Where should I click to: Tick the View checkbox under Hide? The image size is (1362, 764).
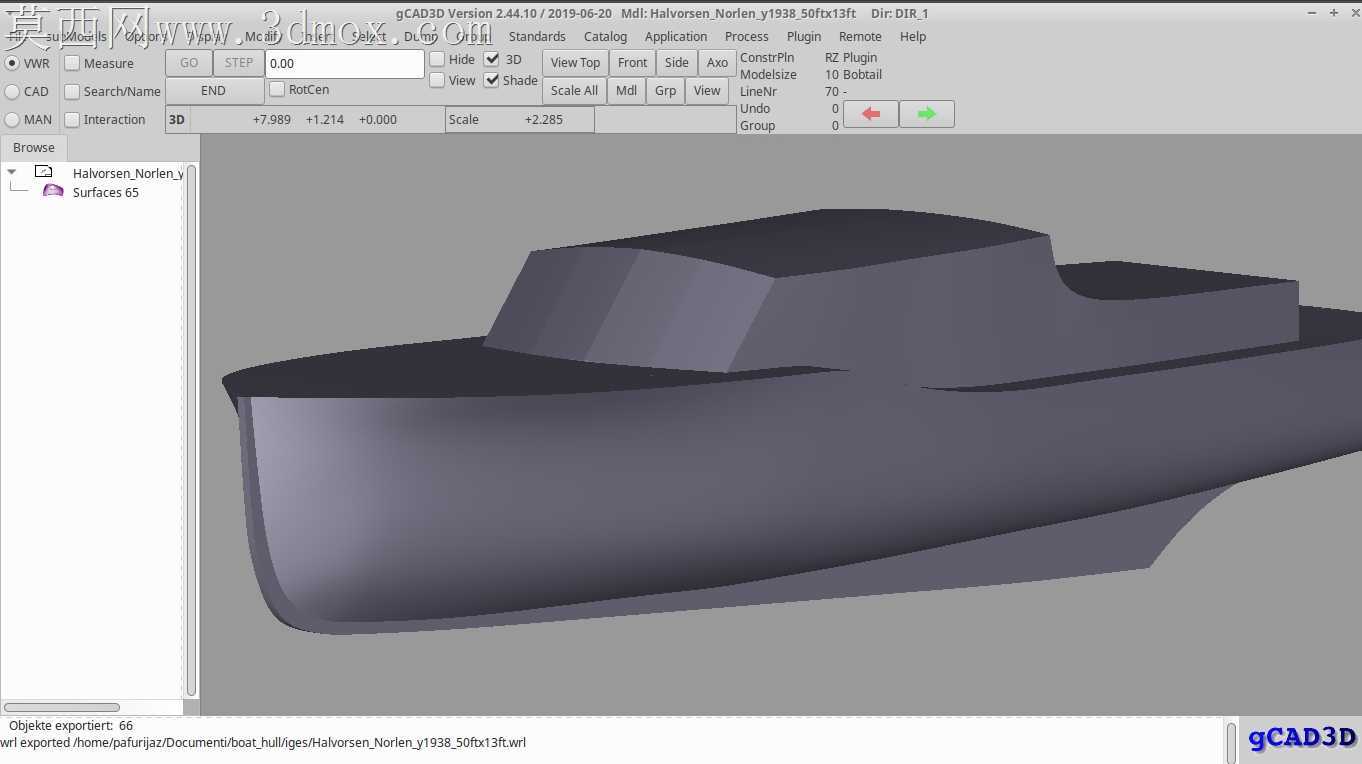point(437,80)
